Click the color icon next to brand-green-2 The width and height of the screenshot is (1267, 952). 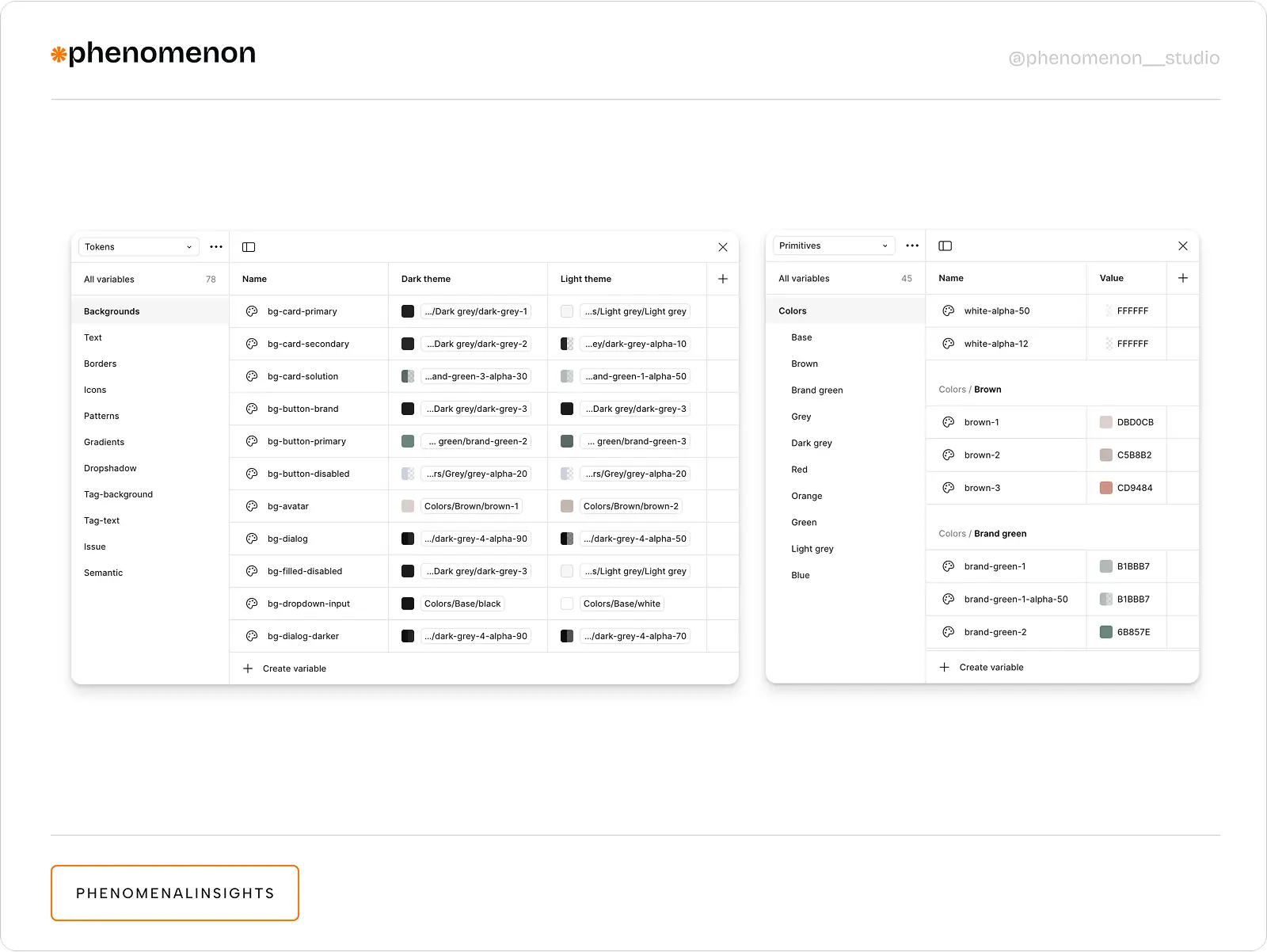(948, 632)
